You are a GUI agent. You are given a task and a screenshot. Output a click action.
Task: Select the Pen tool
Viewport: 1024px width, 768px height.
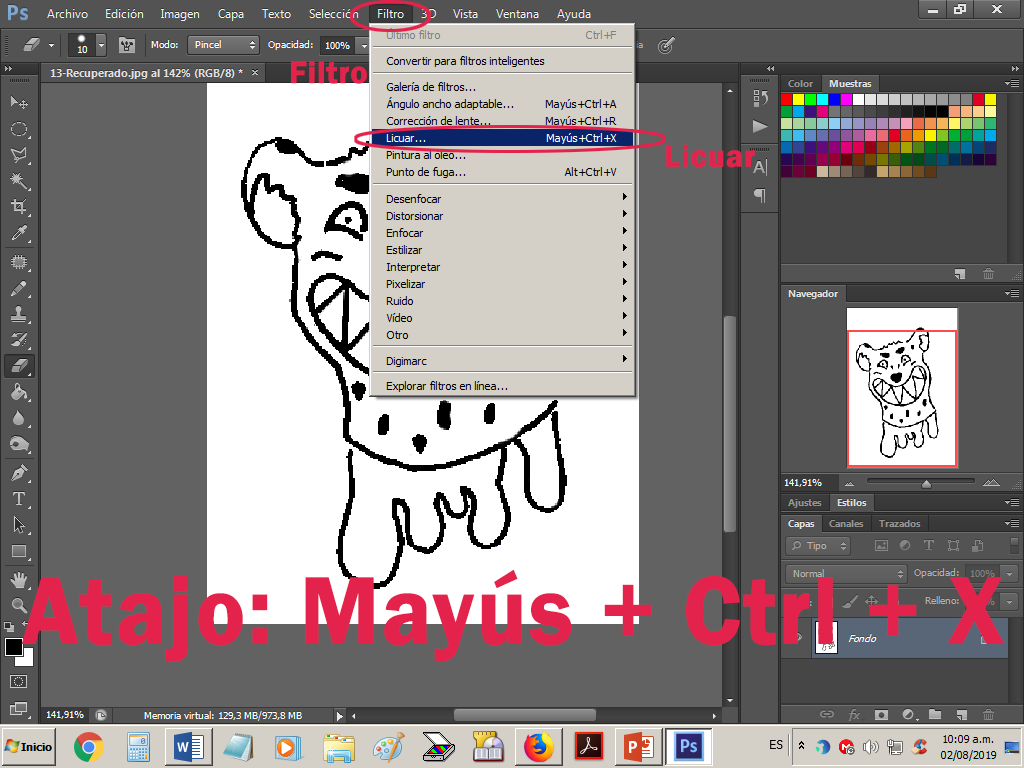point(19,473)
